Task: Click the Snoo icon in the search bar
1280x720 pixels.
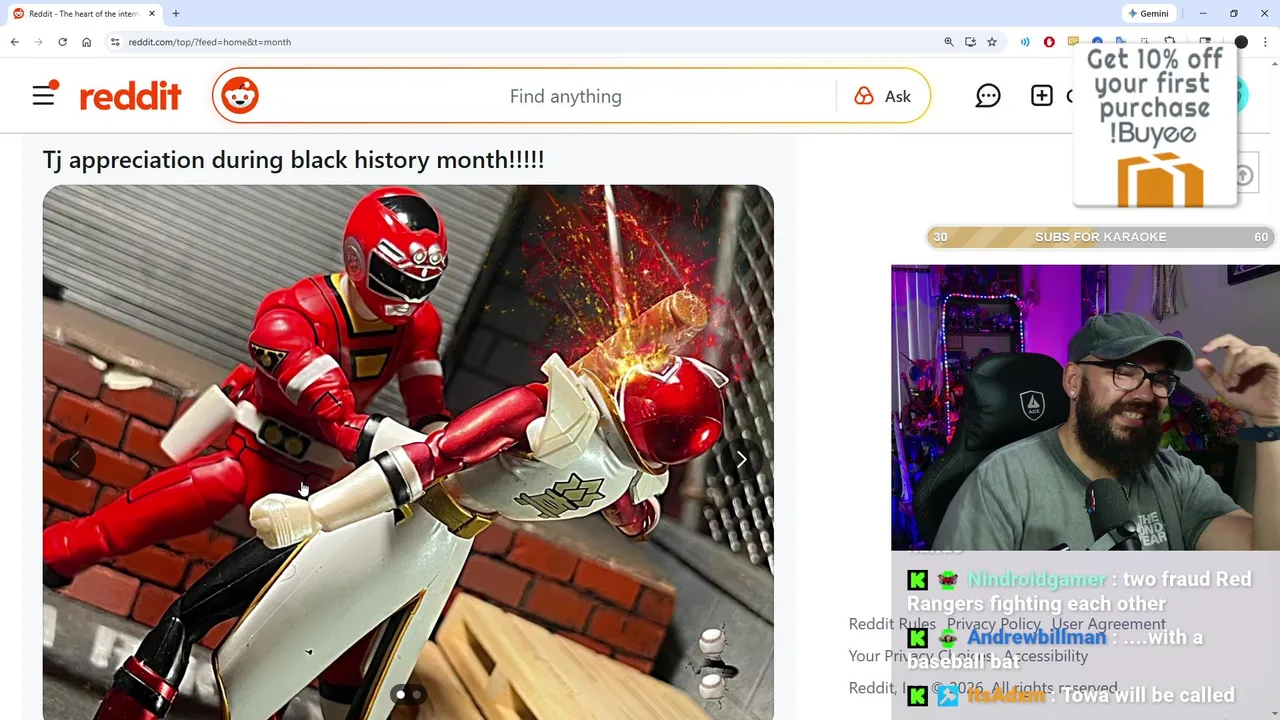Action: (x=240, y=96)
